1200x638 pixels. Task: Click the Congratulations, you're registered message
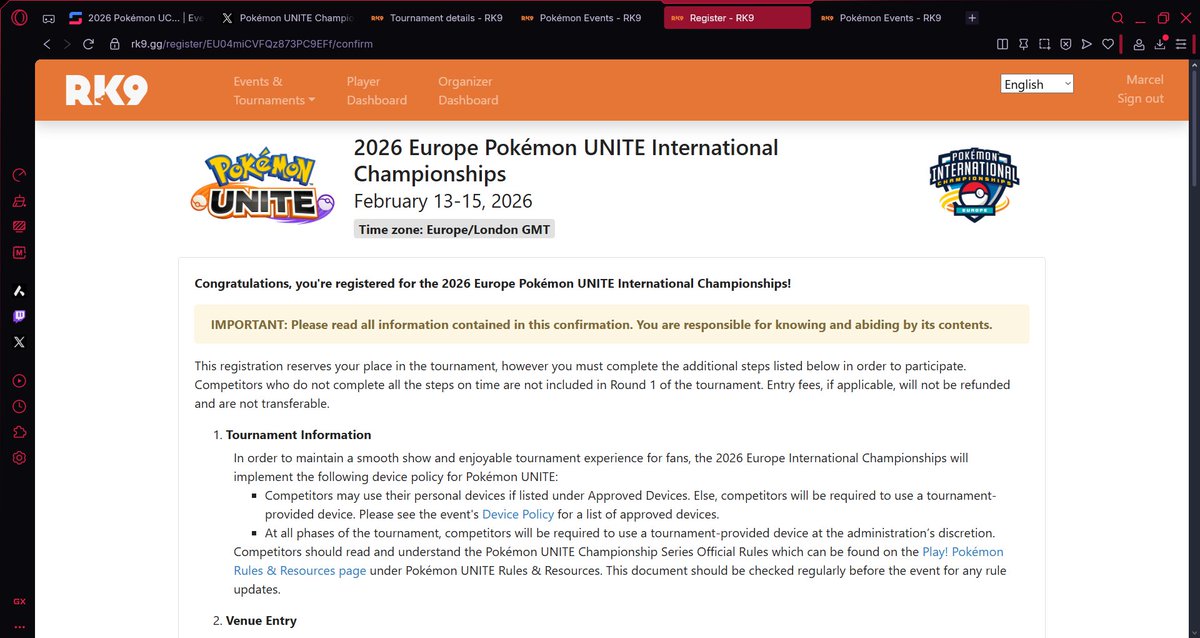(x=492, y=284)
